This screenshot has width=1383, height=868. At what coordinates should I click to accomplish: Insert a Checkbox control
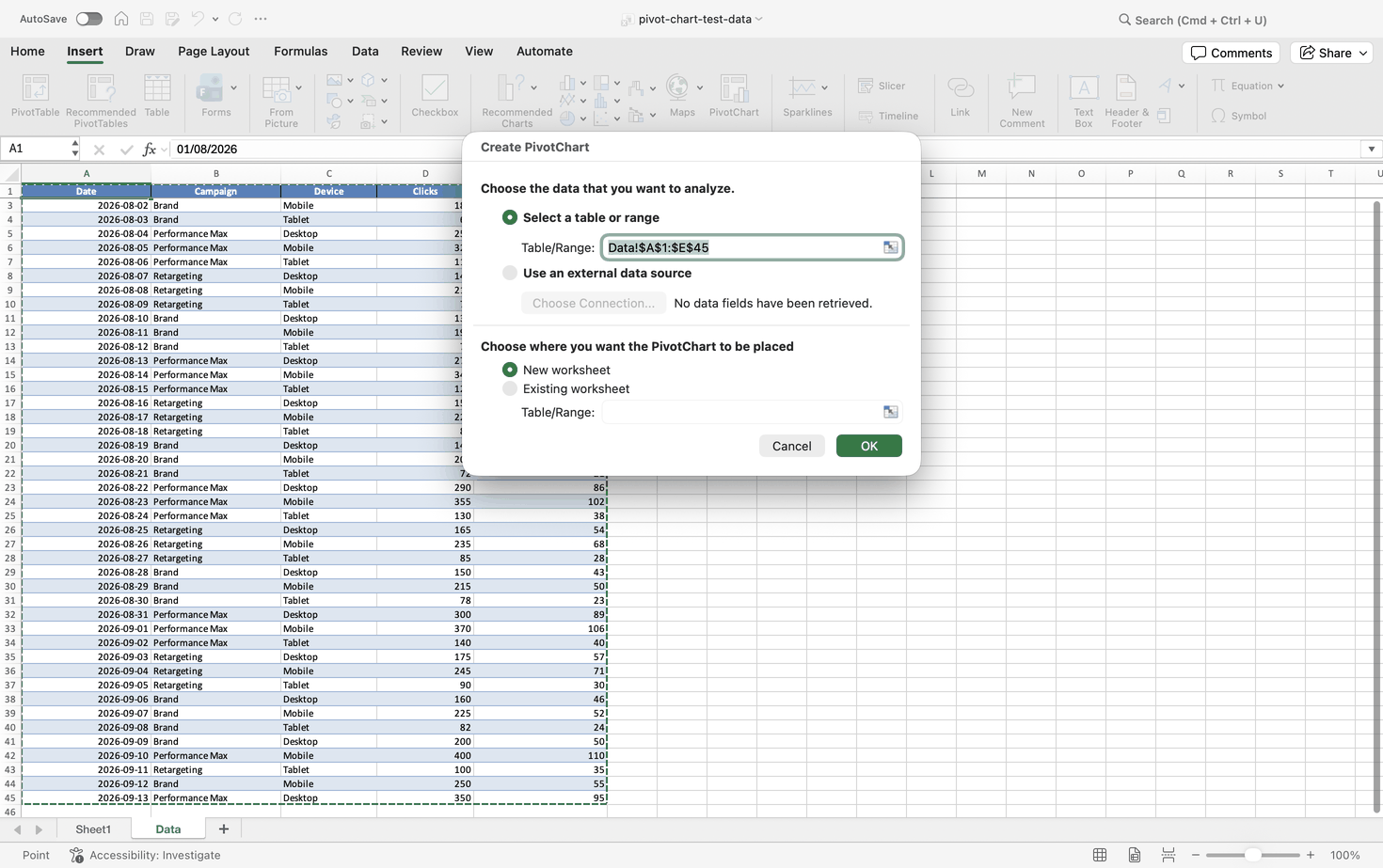point(435,96)
